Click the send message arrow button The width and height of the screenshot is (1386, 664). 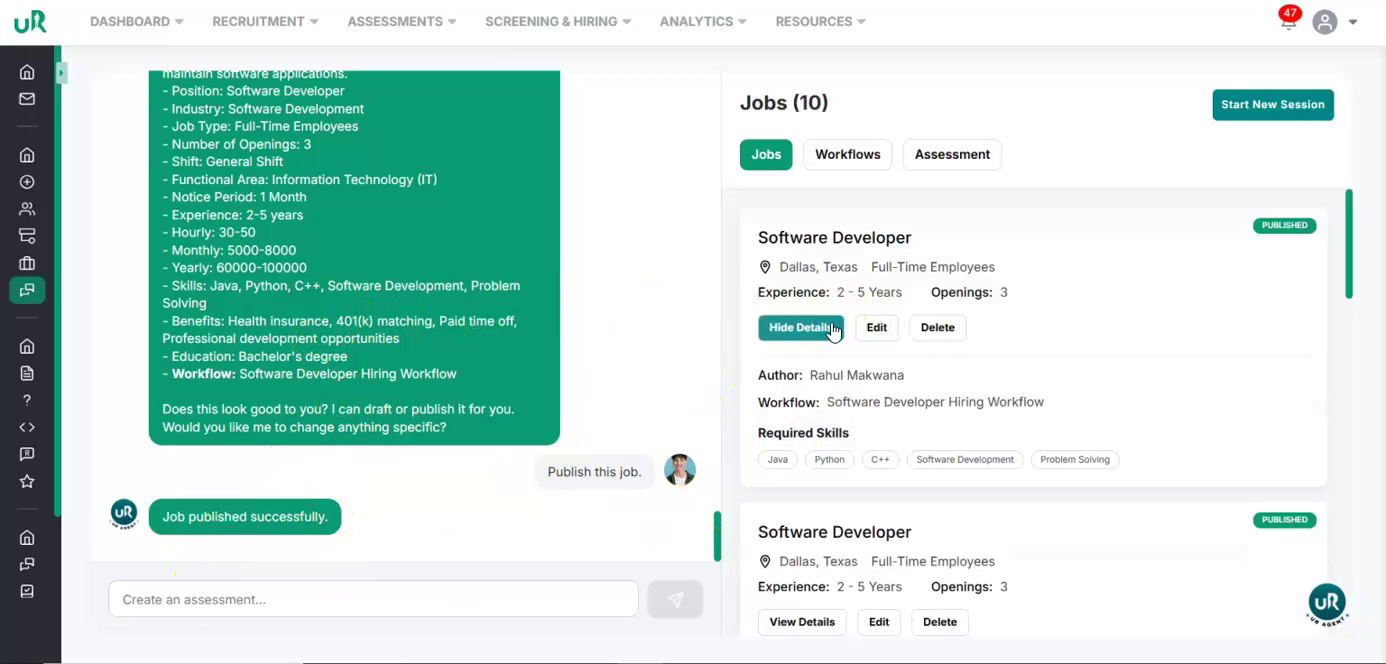click(675, 599)
